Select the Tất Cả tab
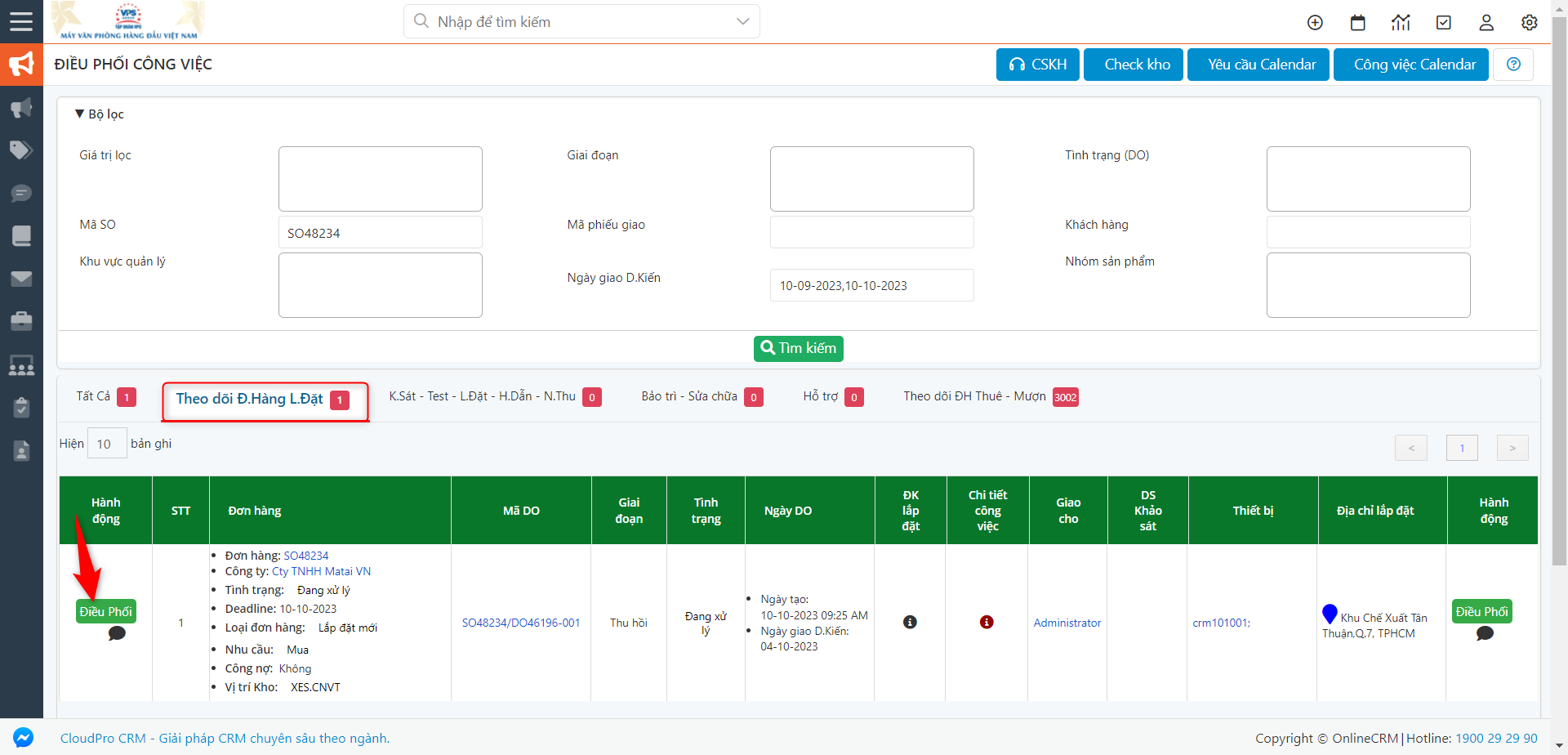Image resolution: width=1568 pixels, height=755 pixels. pos(106,397)
